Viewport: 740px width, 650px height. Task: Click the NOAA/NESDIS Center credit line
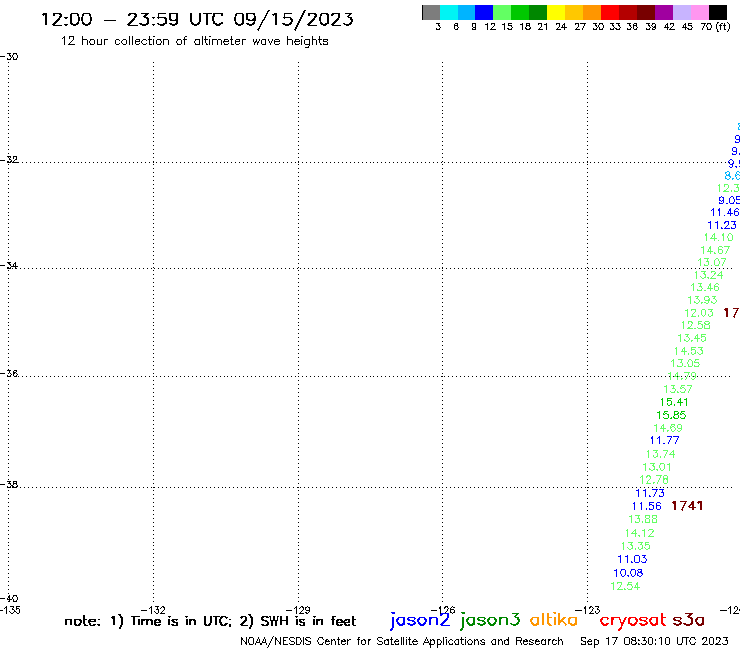point(402,641)
